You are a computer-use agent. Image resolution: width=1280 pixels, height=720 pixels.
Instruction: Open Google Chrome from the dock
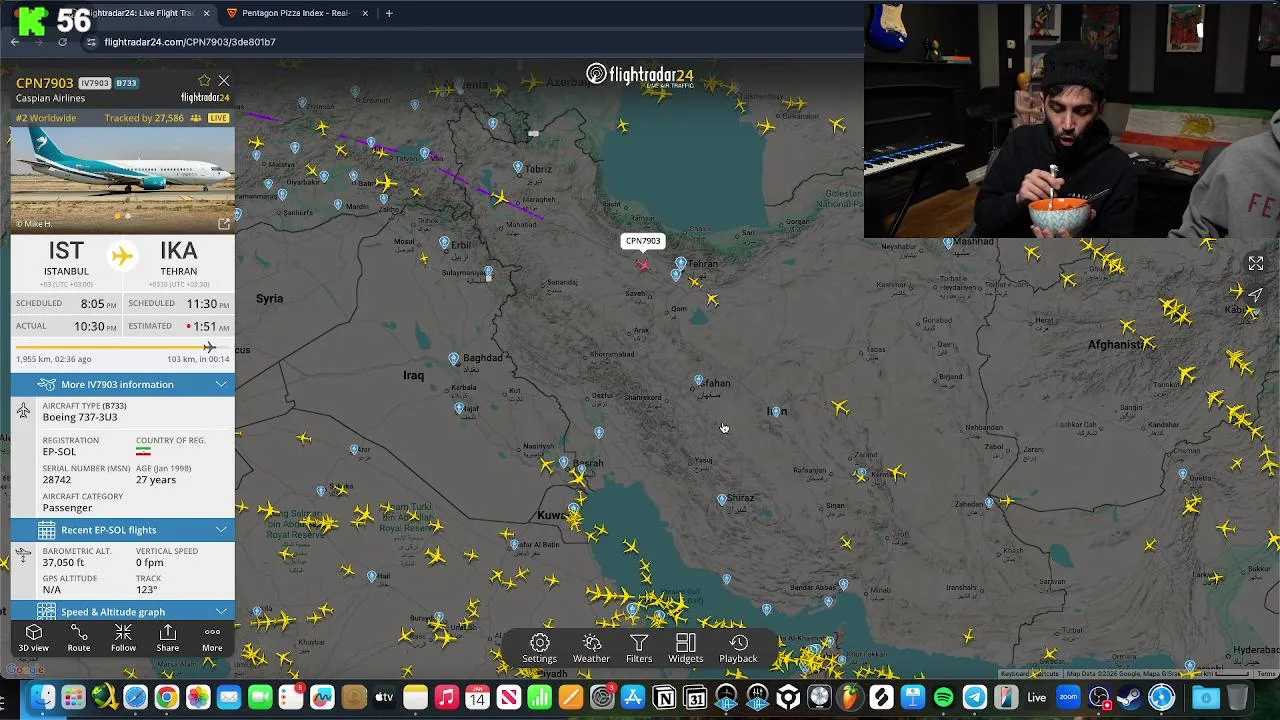click(x=167, y=697)
